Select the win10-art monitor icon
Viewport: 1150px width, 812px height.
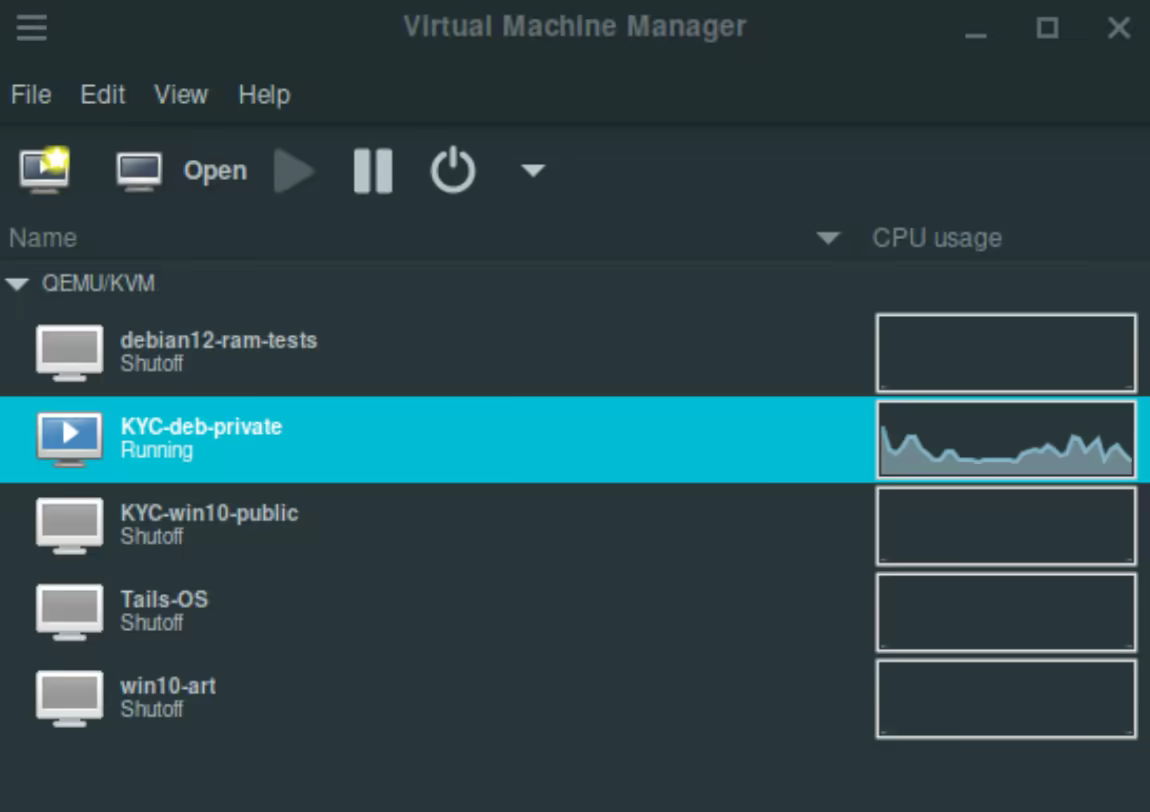(x=70, y=699)
